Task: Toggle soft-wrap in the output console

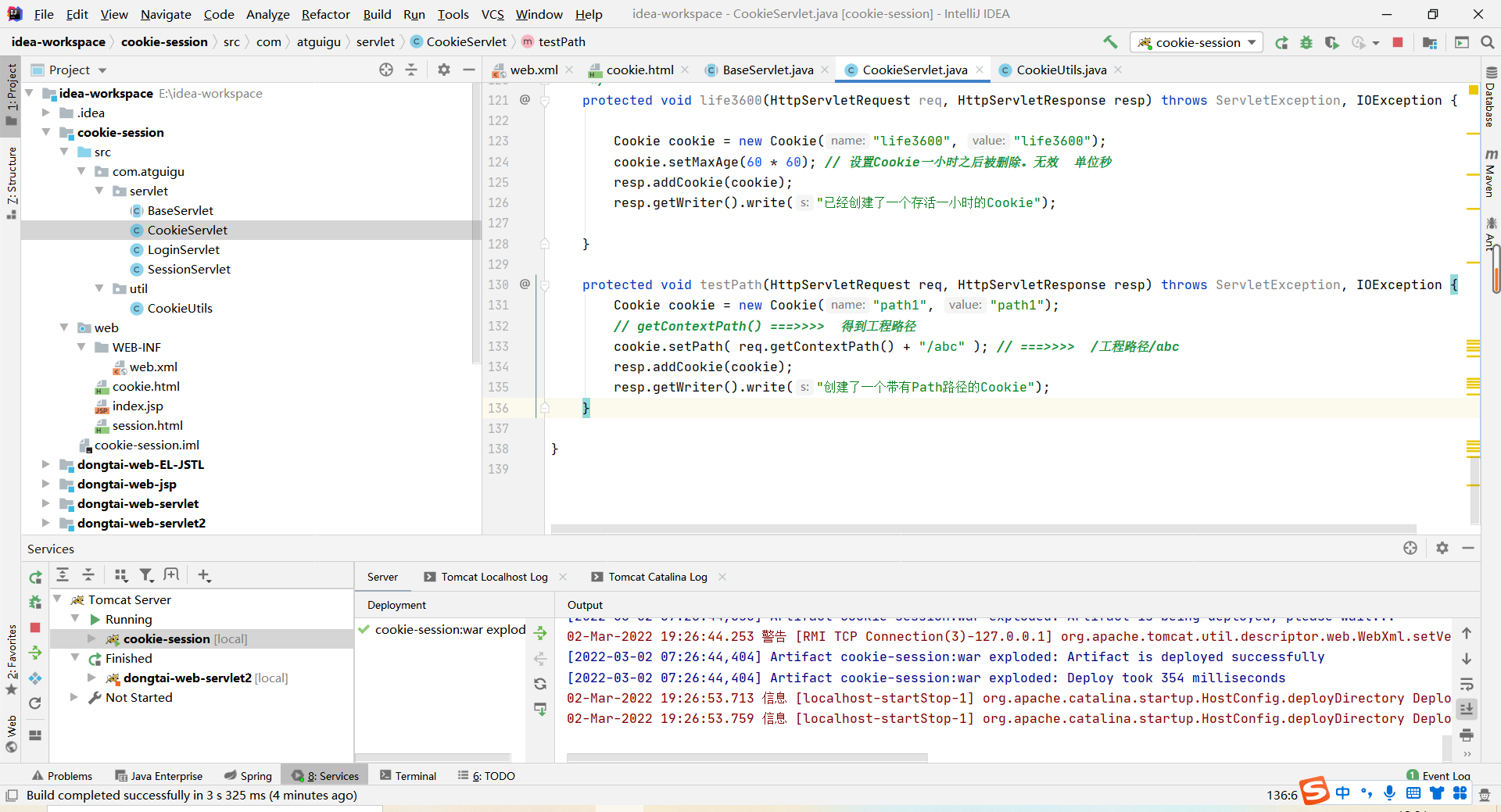Action: 1467,685
